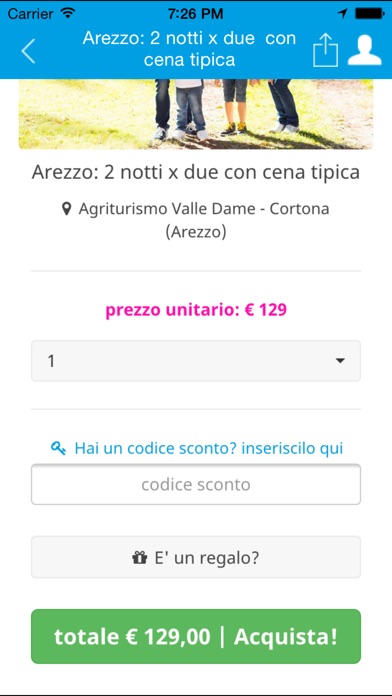Viewport: 392px width, 696px height.
Task: Open the quantity selector showing 1
Action: click(x=196, y=361)
